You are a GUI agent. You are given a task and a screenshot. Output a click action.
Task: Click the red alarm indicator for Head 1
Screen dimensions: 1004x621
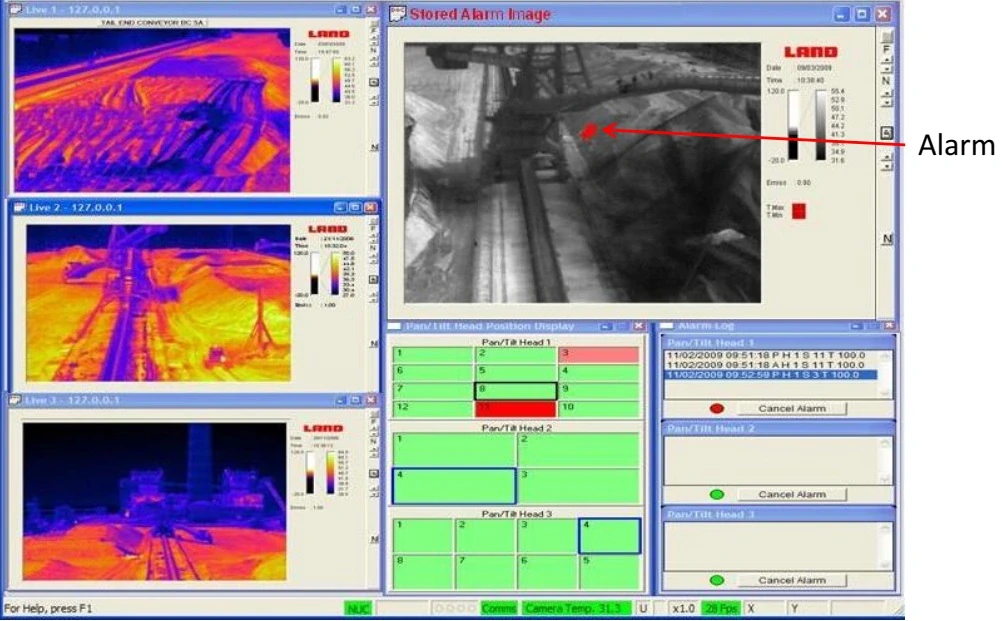point(715,408)
